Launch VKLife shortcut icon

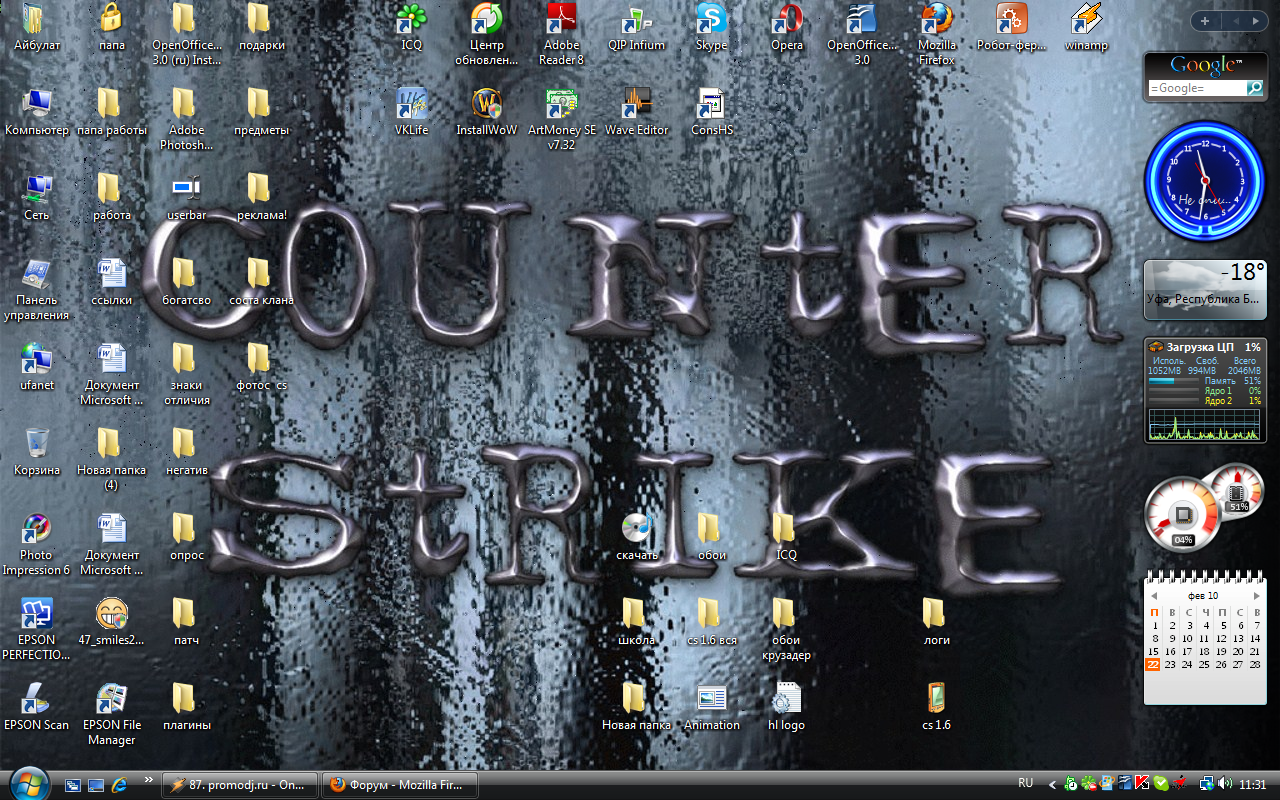tap(411, 103)
